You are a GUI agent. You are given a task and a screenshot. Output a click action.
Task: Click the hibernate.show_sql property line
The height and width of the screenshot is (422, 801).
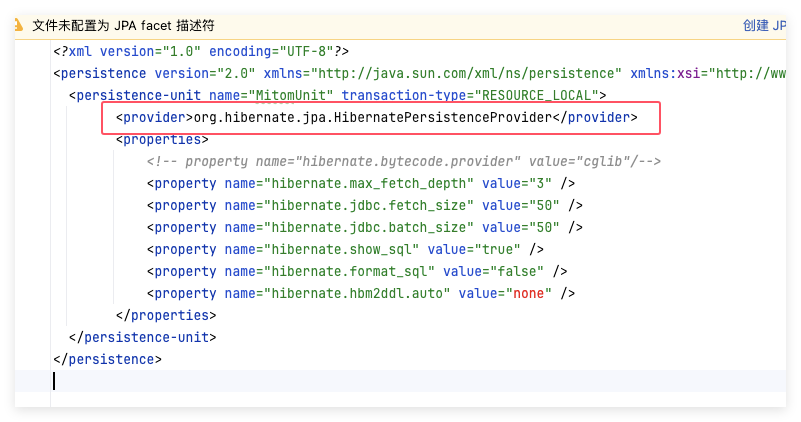click(345, 249)
